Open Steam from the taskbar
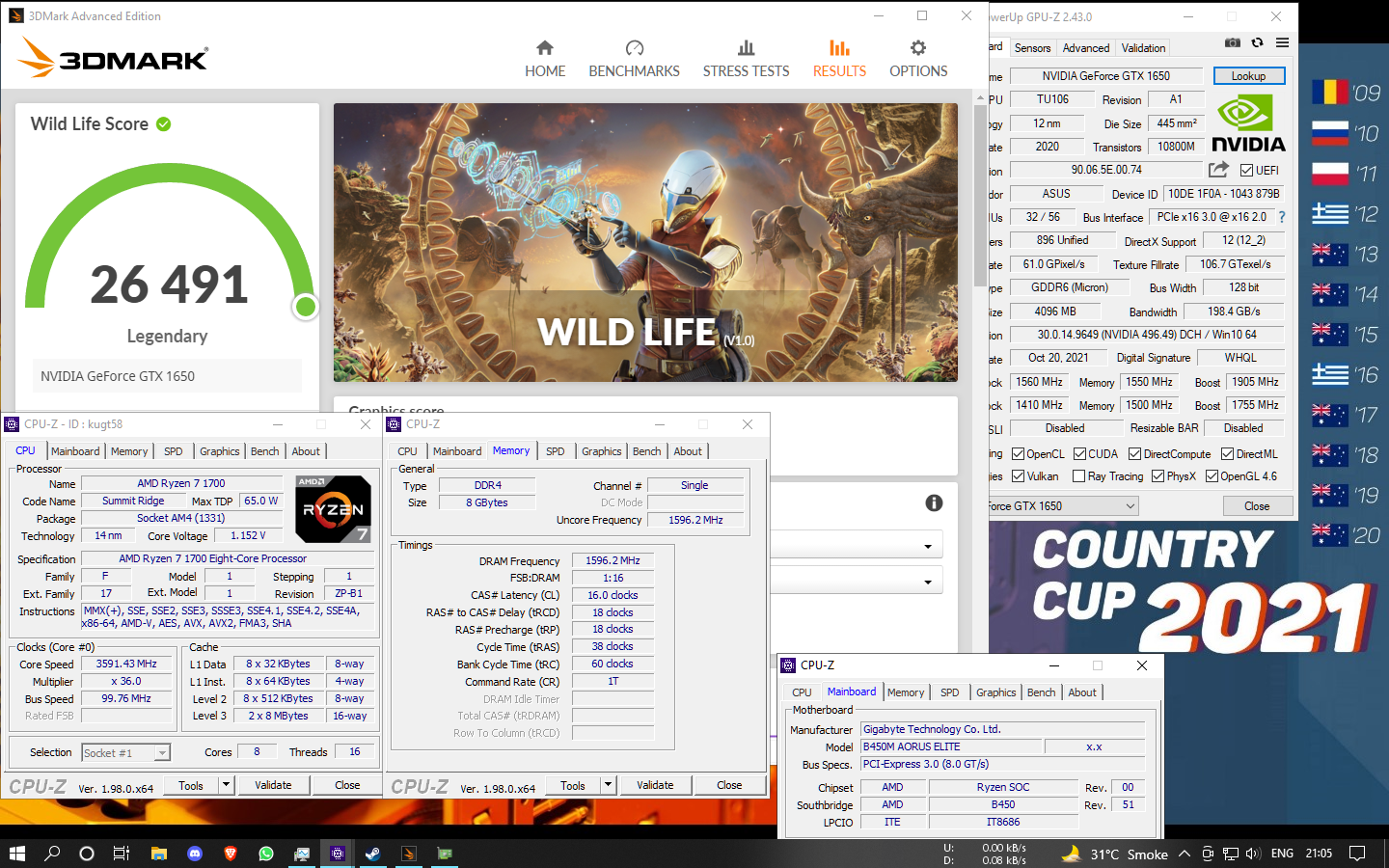The image size is (1389, 868). [372, 854]
